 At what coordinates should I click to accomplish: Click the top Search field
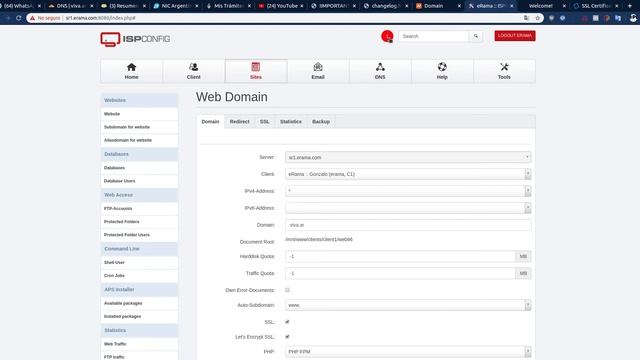(434, 36)
